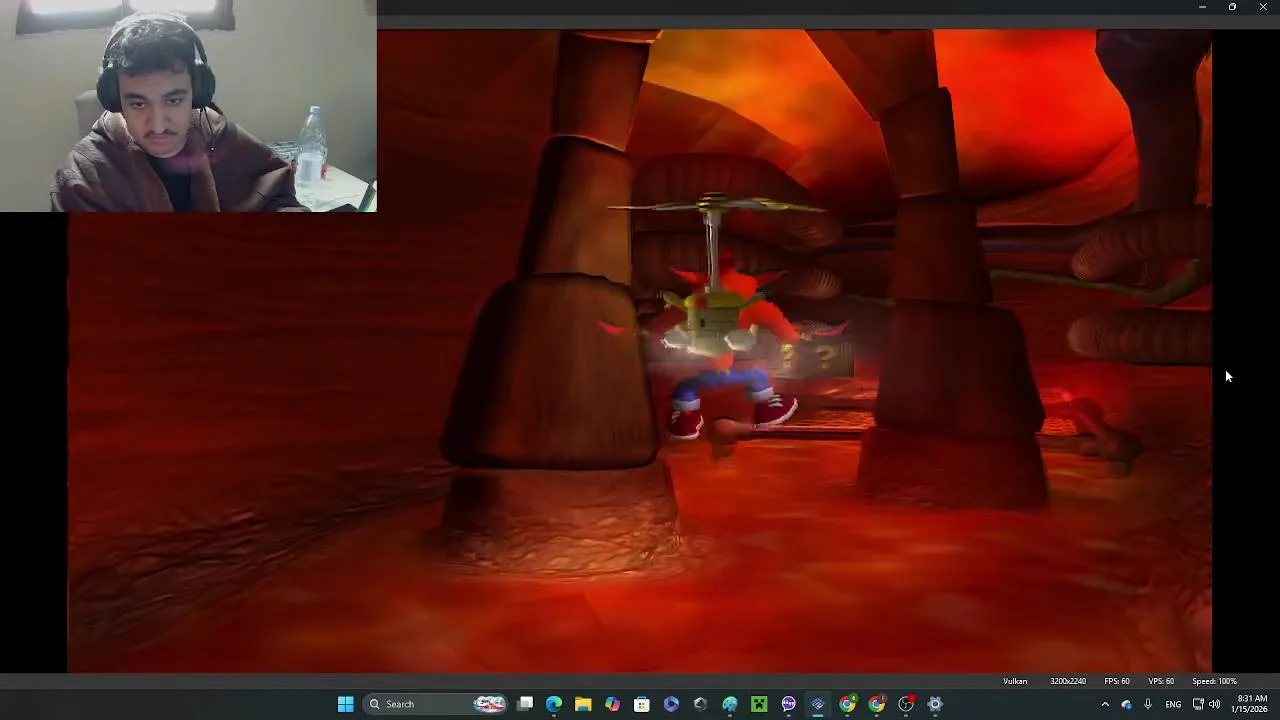
Task: Click the FPS: 60 status entry
Action: (1117, 681)
